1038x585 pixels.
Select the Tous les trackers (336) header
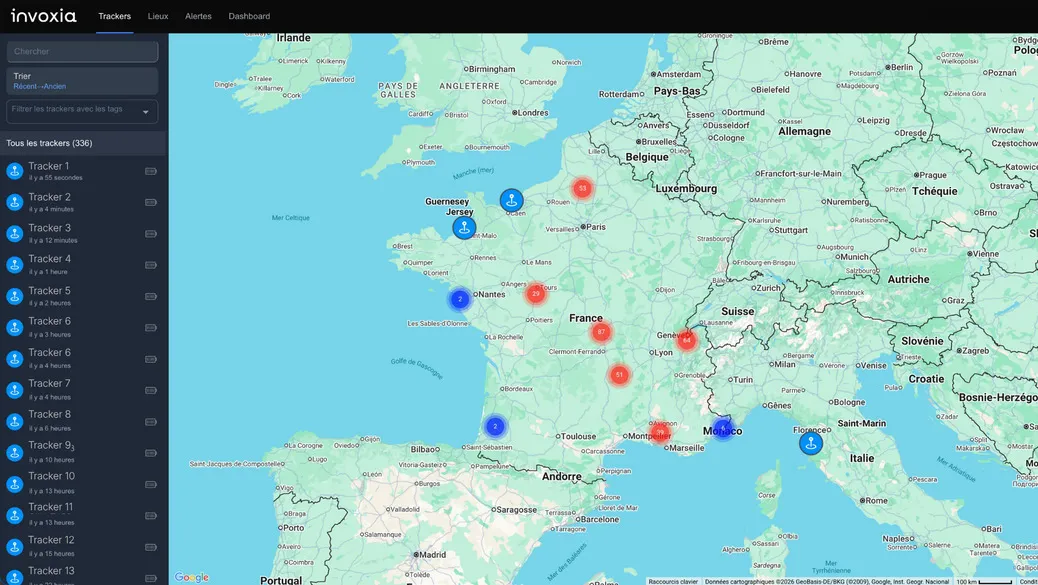click(x=83, y=143)
